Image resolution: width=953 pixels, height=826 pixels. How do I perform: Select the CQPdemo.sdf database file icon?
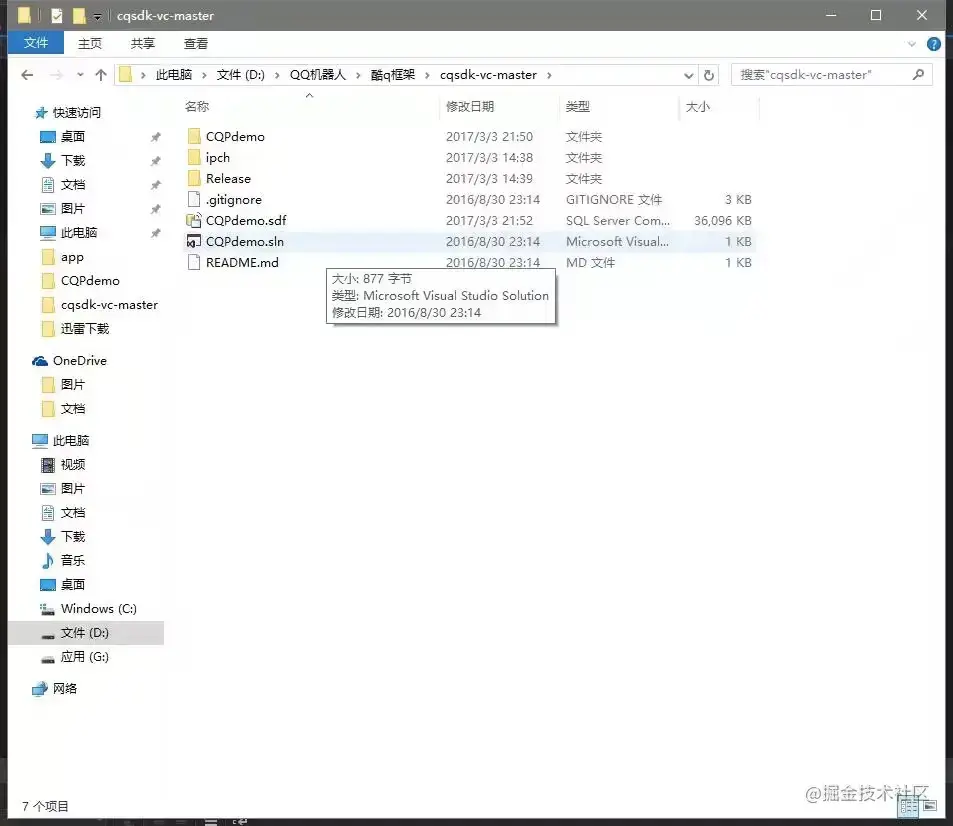(x=194, y=221)
